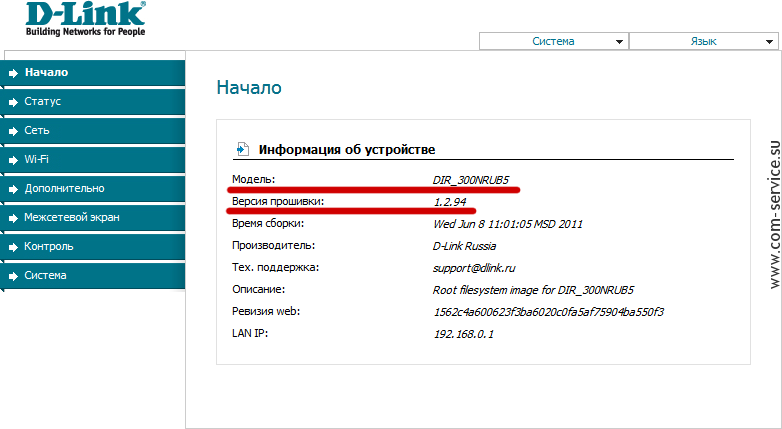Screen dimensions: 782x429
Task: Click the Тех. поддержка label
Action: point(275,267)
